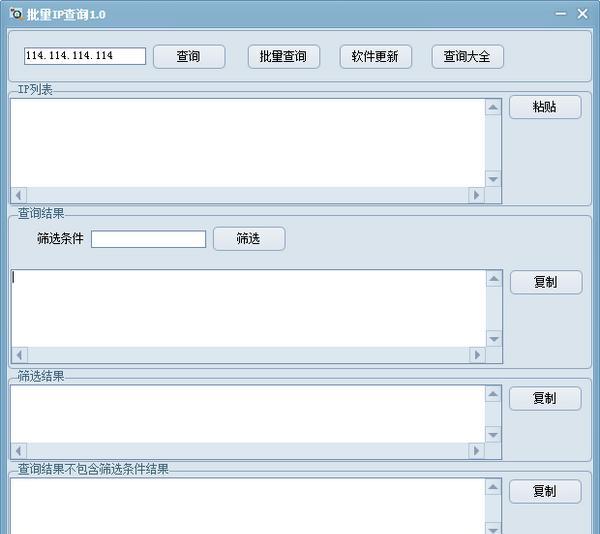Click inside the 查询结果 text area
This screenshot has height=534, width=600.
pos(249,309)
